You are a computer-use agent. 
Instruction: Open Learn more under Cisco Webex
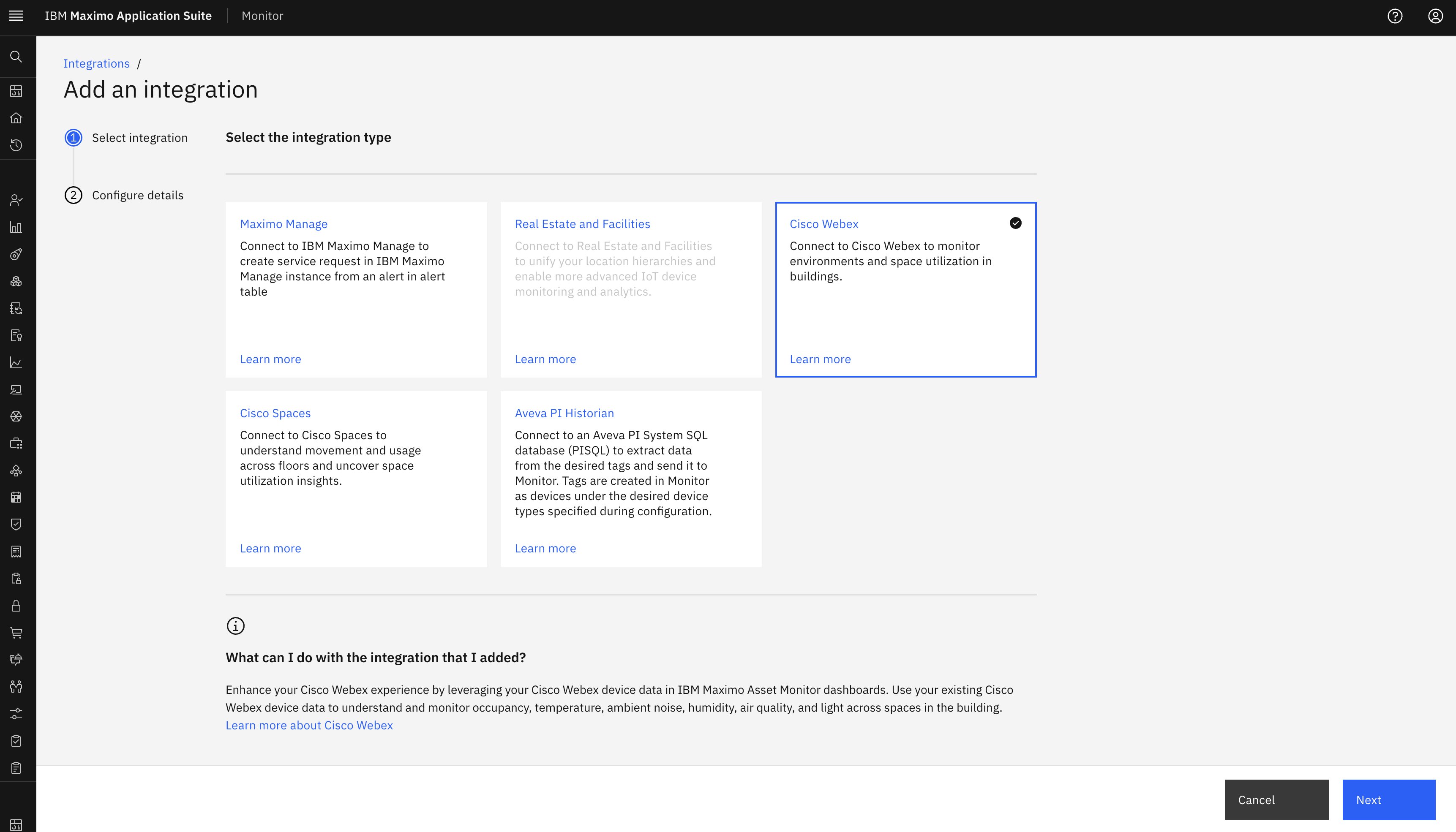coord(821,359)
